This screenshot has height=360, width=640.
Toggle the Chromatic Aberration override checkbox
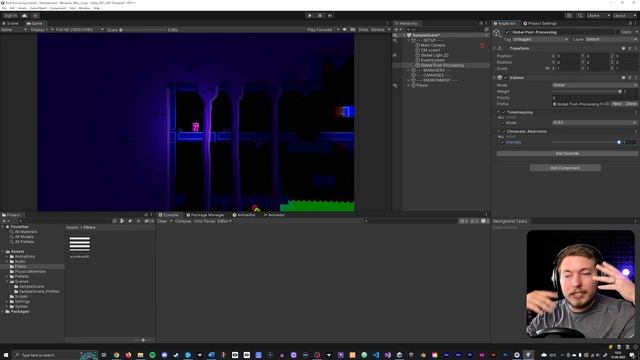[504, 131]
